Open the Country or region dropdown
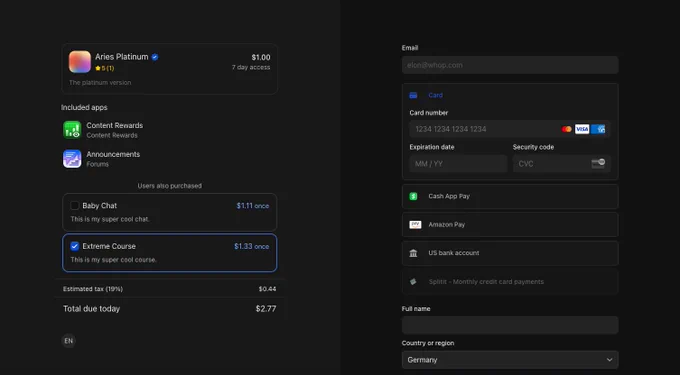Viewport: 680px width, 375px height. coord(510,360)
